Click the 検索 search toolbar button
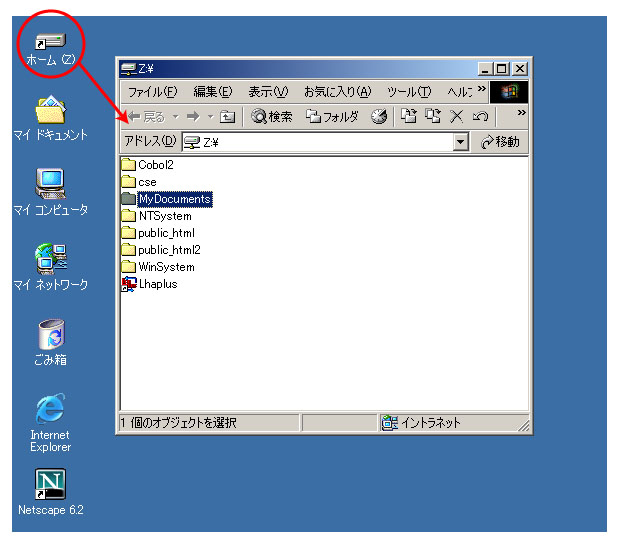This screenshot has height=536, width=617. [x=272, y=116]
